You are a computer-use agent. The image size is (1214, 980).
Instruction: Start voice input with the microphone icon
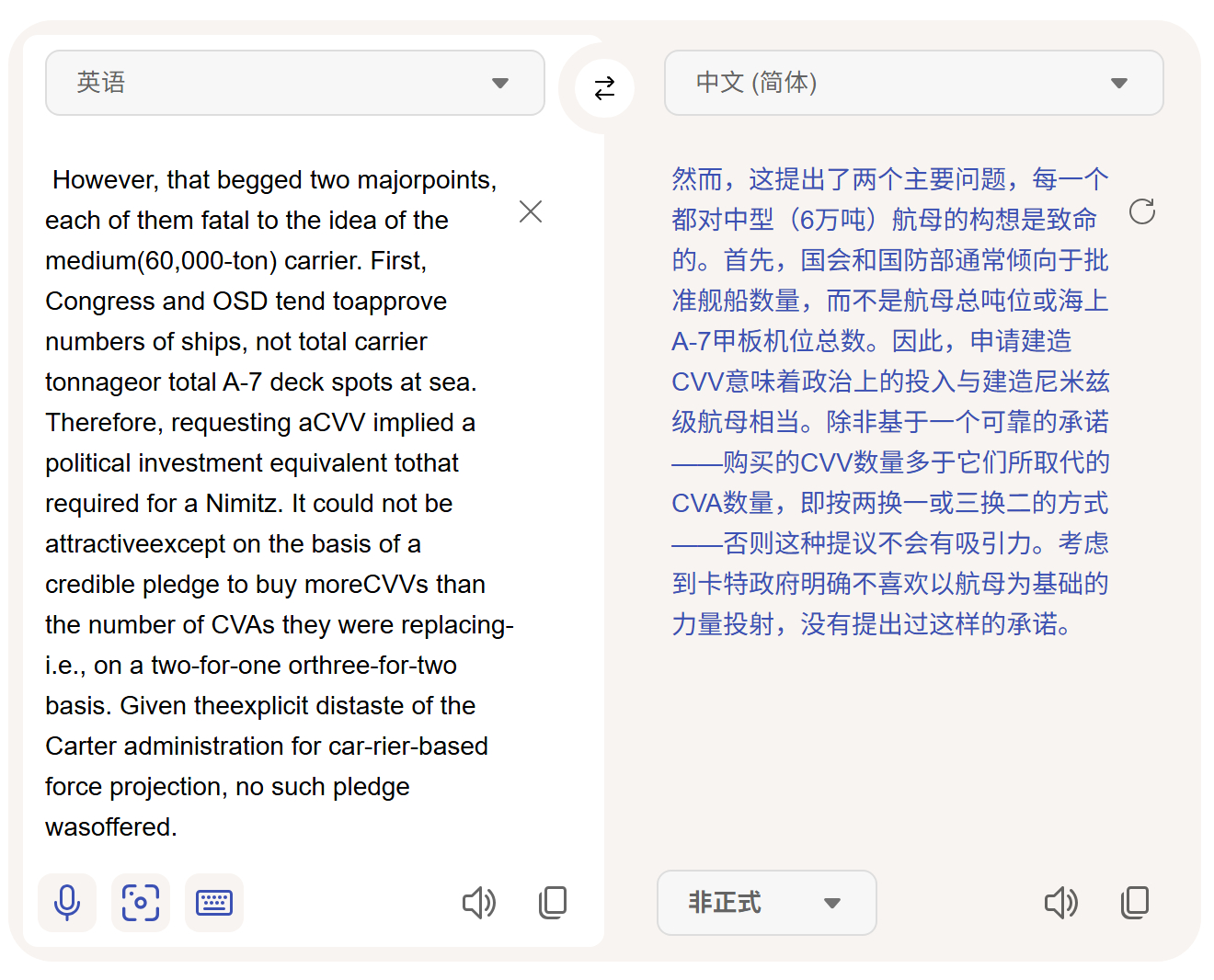coord(67,903)
